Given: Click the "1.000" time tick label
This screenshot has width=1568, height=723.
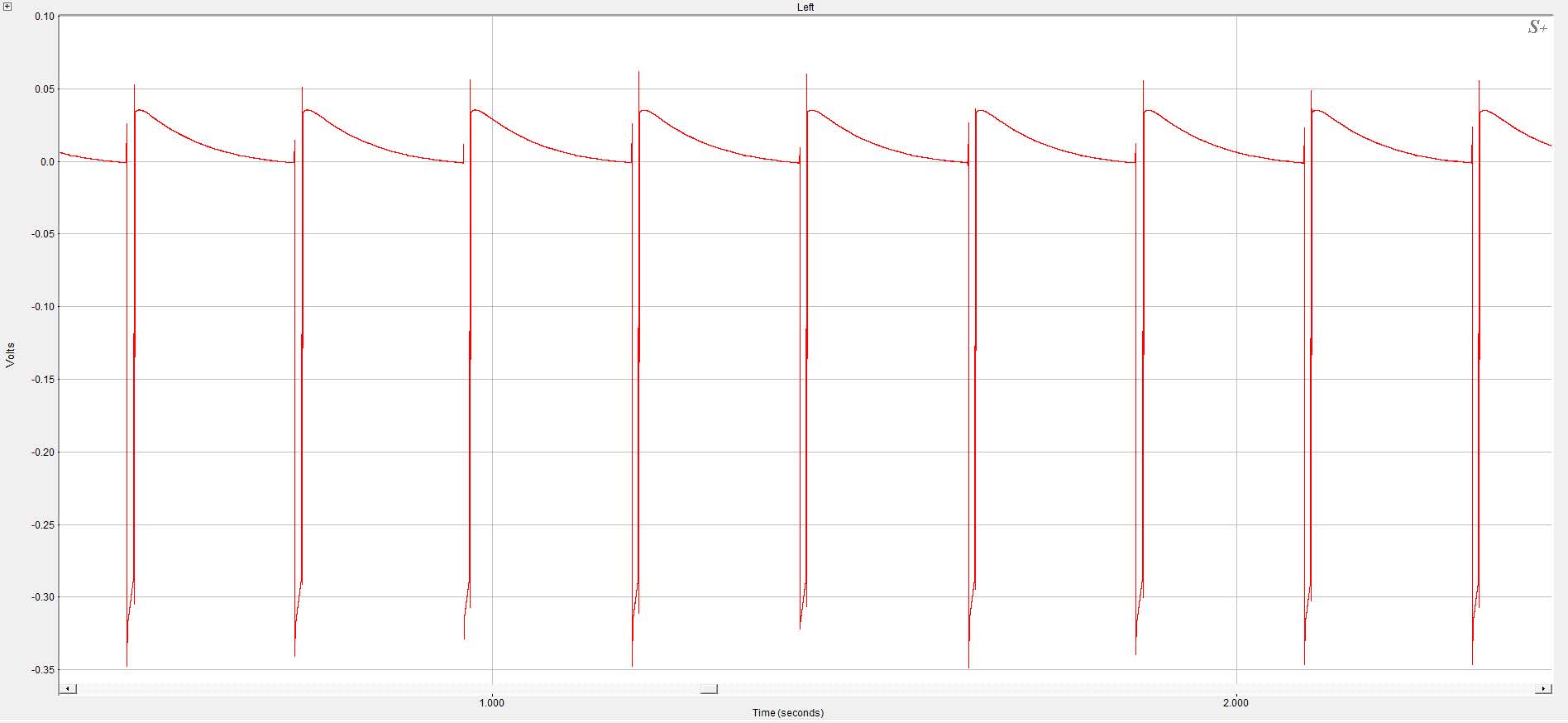Looking at the screenshot, I should 491,703.
